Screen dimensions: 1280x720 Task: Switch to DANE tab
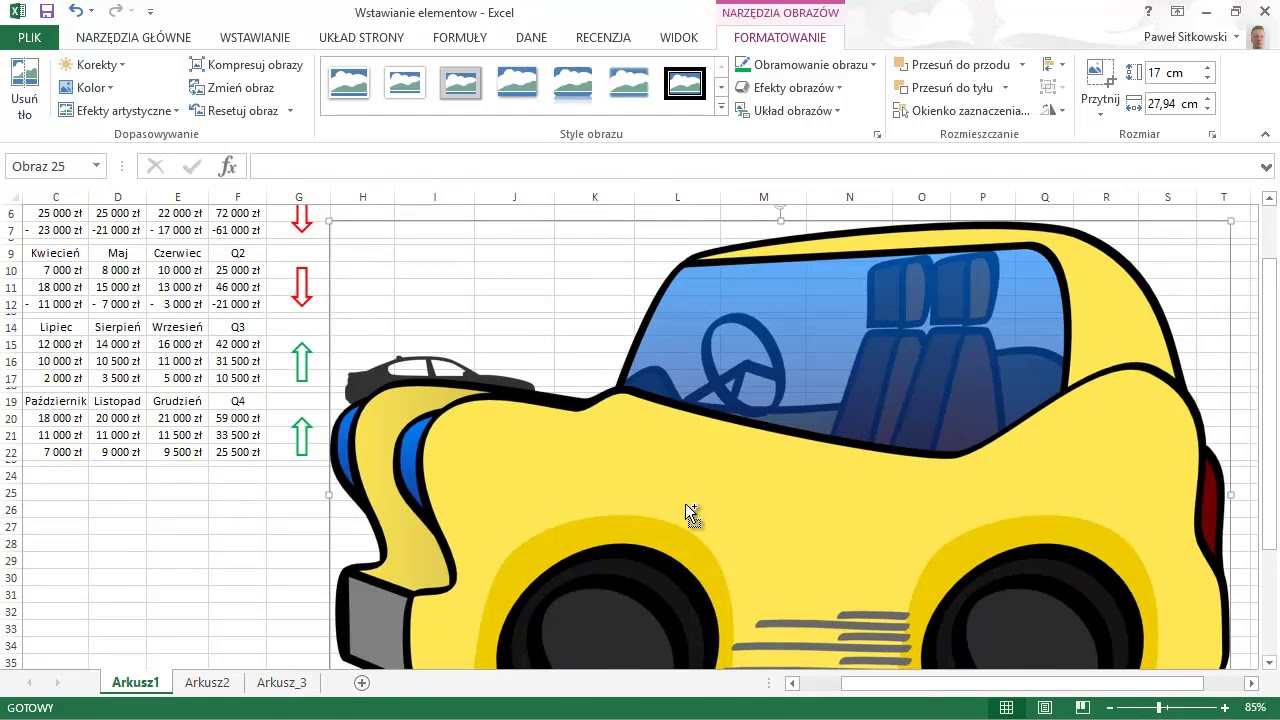coord(531,37)
